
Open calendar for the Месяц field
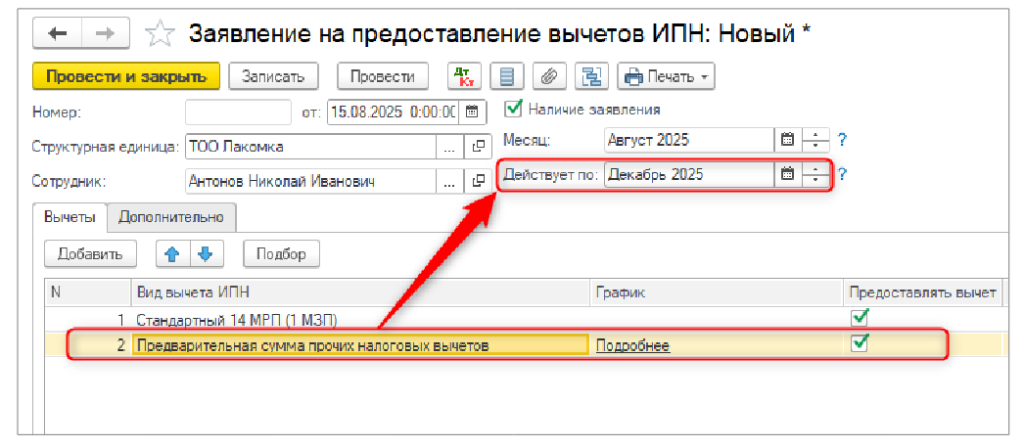pyautogui.click(x=787, y=140)
